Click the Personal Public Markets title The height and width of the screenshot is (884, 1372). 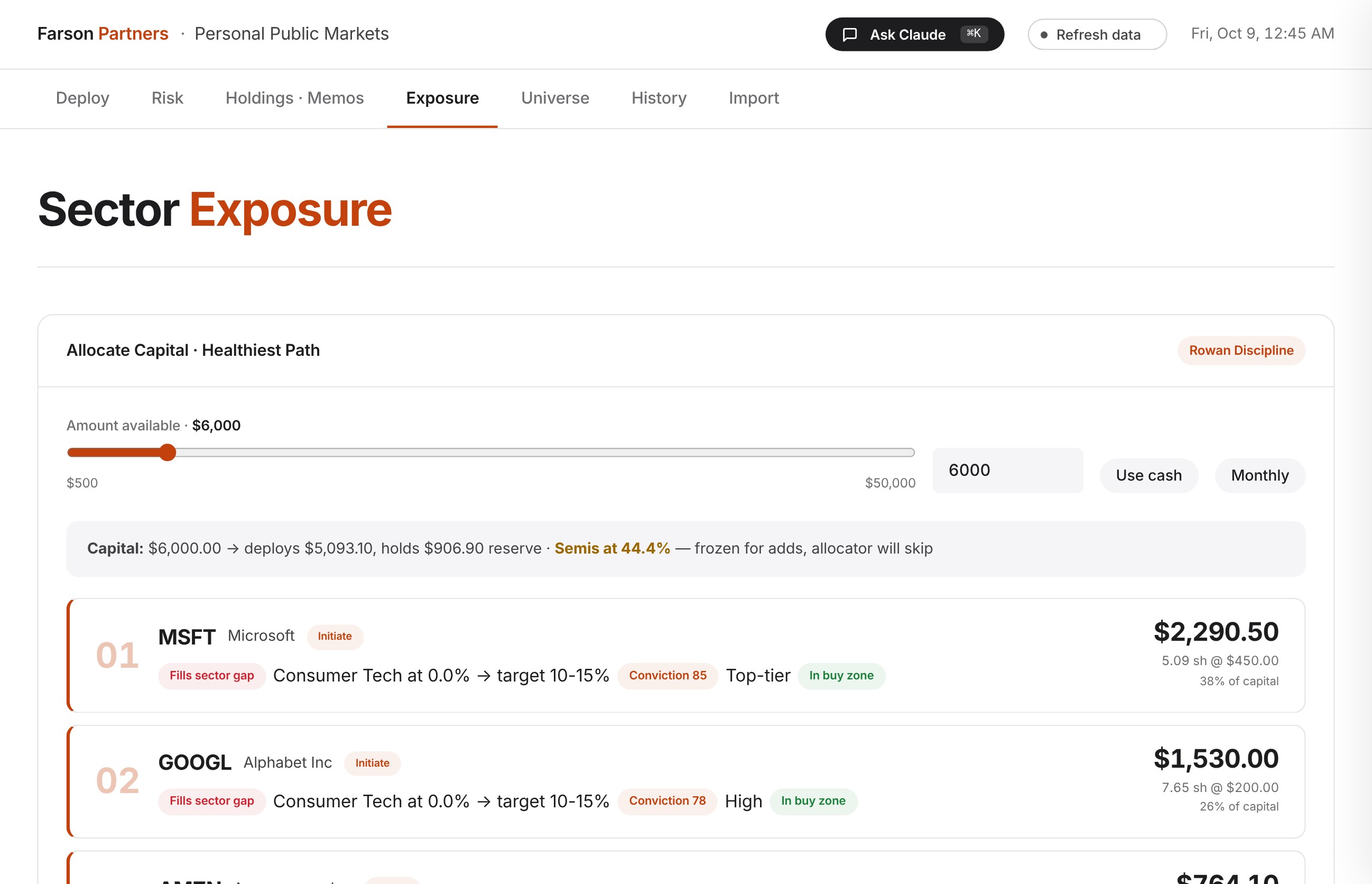[x=292, y=34]
